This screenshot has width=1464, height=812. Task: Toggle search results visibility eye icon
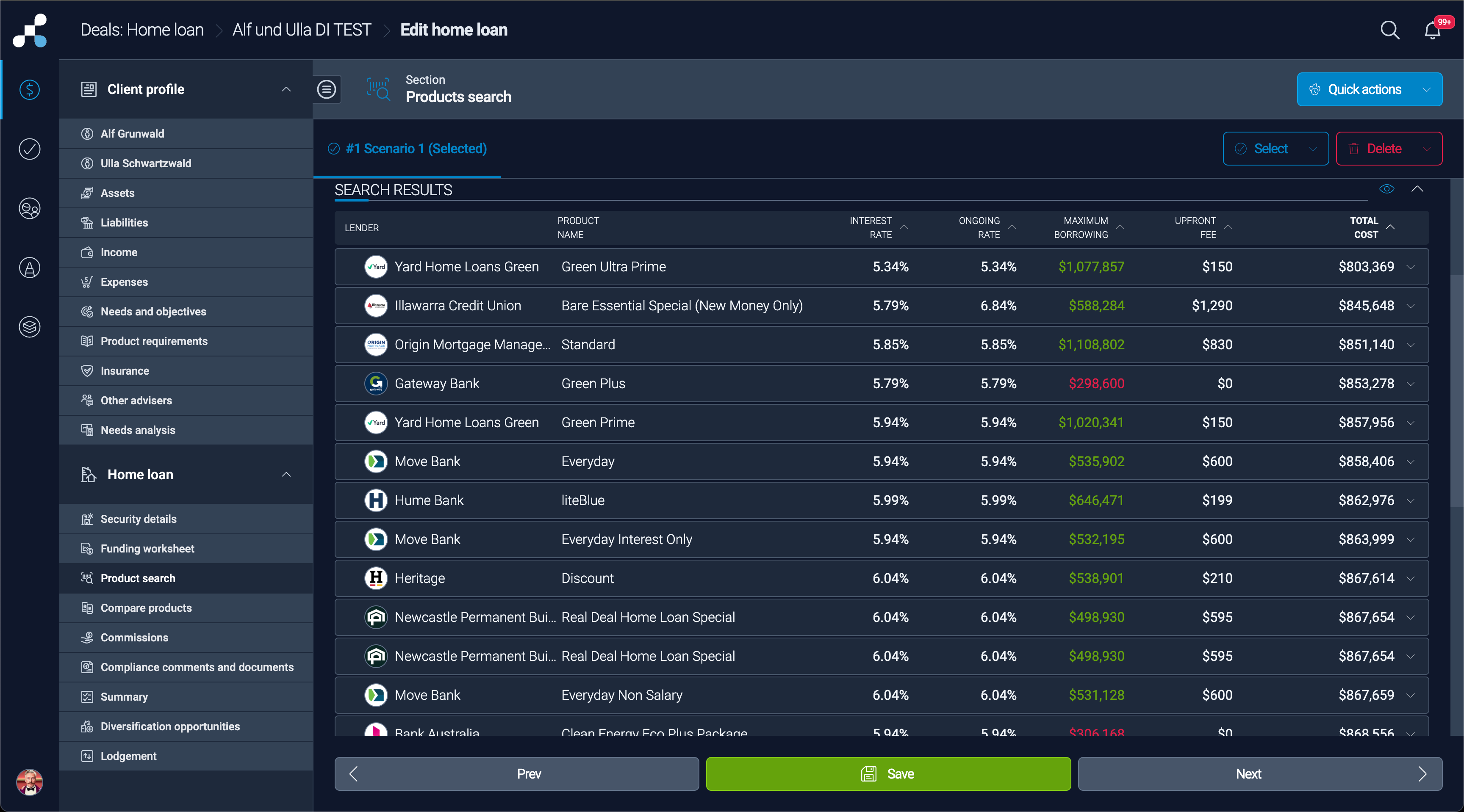click(1387, 189)
